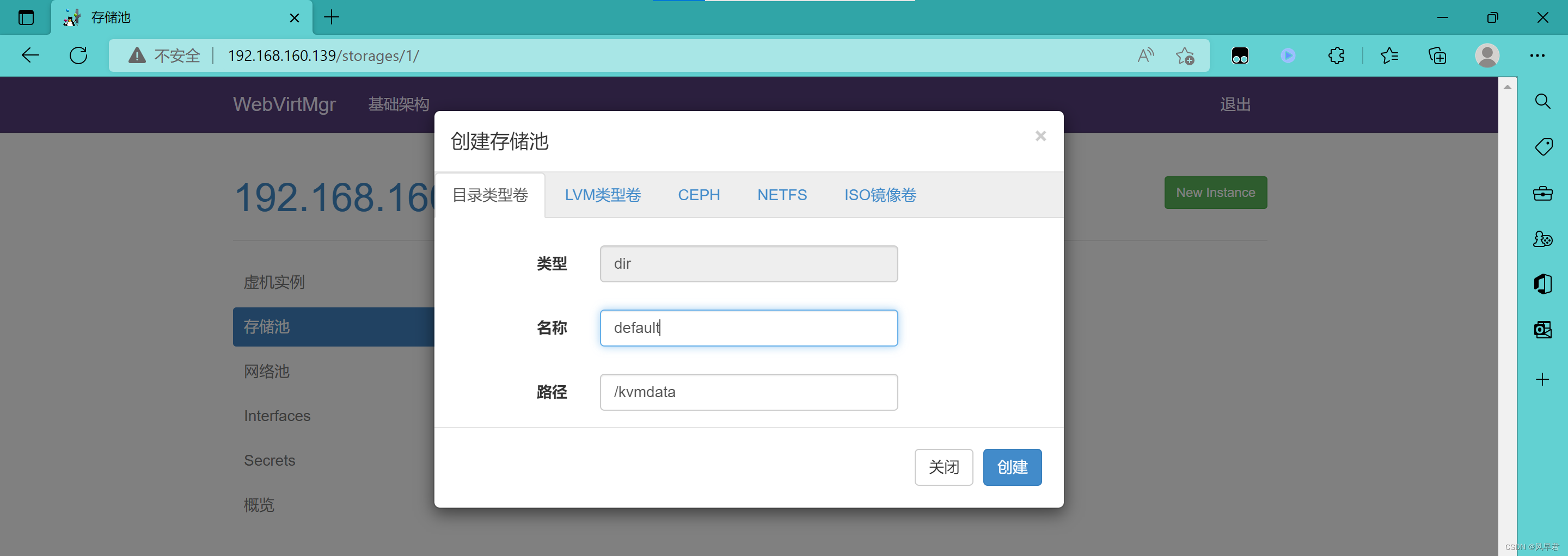Close the 创建存储池 dialog
Viewport: 1568px width, 556px height.
click(x=1040, y=135)
